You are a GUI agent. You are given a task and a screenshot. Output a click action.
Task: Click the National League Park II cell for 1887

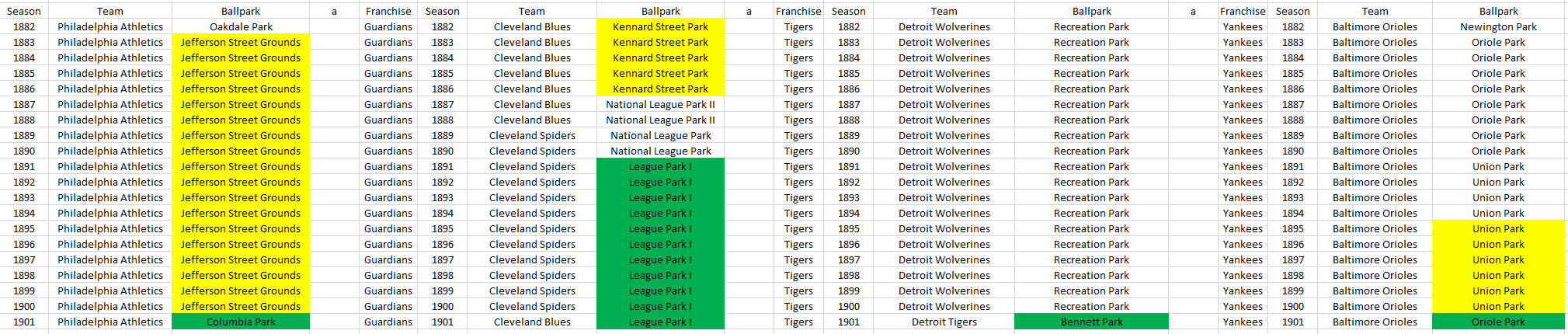tap(660, 104)
